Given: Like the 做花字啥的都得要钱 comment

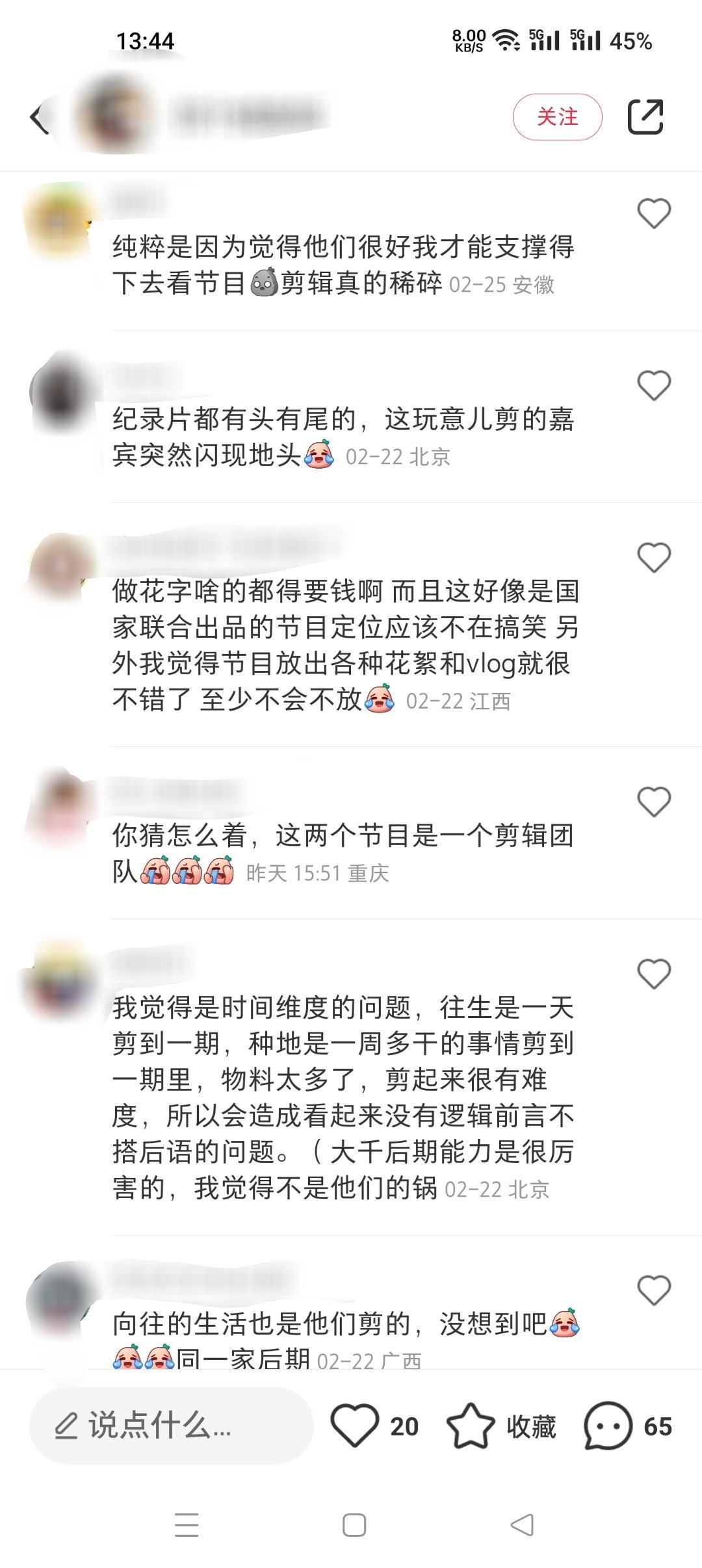Looking at the screenshot, I should [x=654, y=558].
